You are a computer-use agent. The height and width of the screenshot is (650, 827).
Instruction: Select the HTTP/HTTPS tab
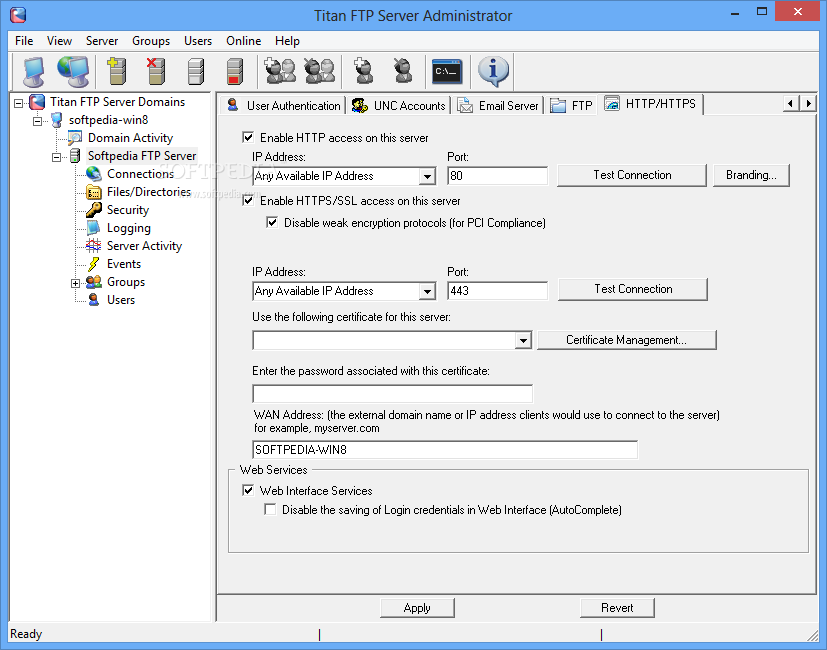pyautogui.click(x=650, y=104)
